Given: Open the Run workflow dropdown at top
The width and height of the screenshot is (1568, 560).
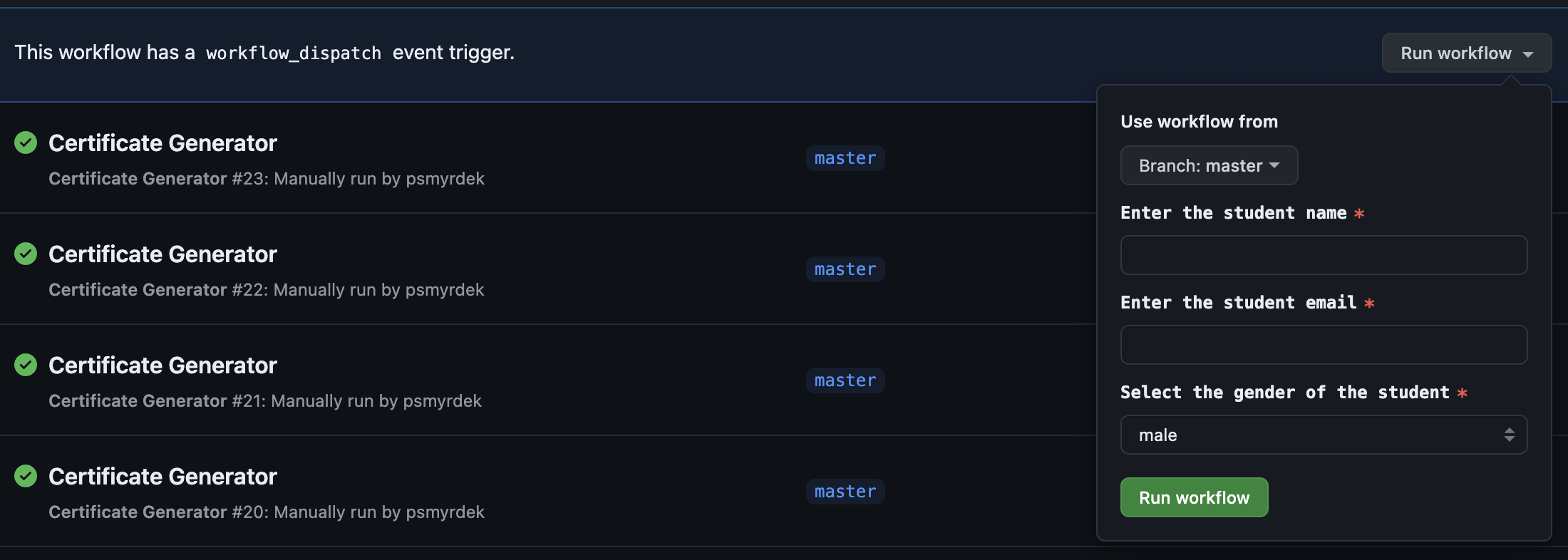Looking at the screenshot, I should point(1466,53).
